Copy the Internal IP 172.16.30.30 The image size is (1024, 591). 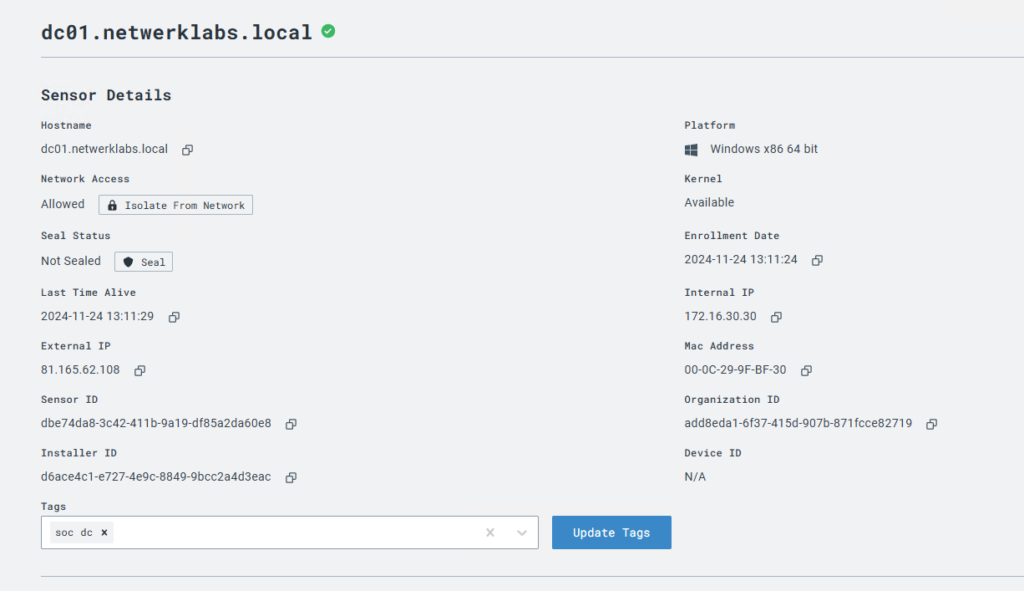point(776,317)
